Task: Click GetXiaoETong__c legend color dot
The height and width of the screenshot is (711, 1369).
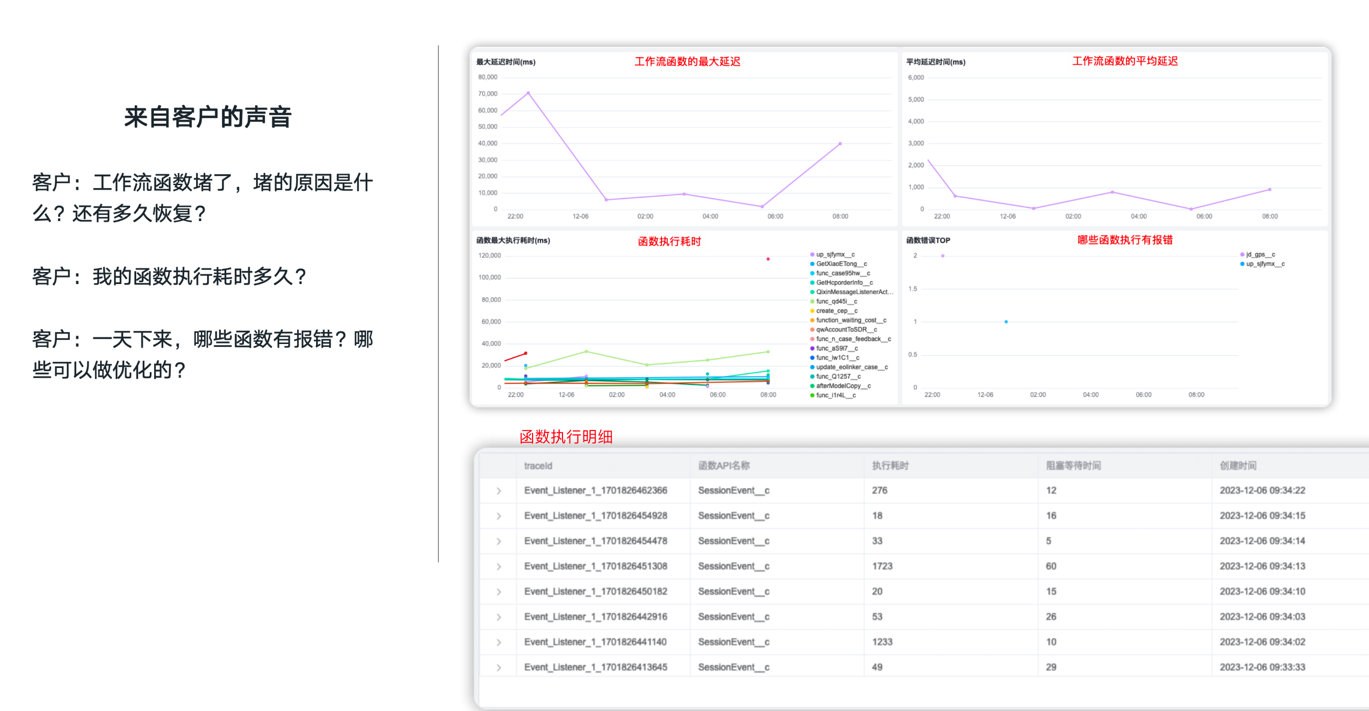Action: pos(812,264)
